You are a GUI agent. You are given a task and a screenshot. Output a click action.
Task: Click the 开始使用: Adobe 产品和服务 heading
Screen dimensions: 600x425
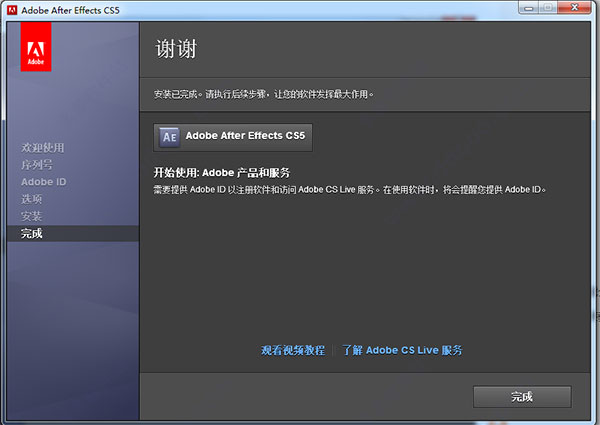[222, 173]
